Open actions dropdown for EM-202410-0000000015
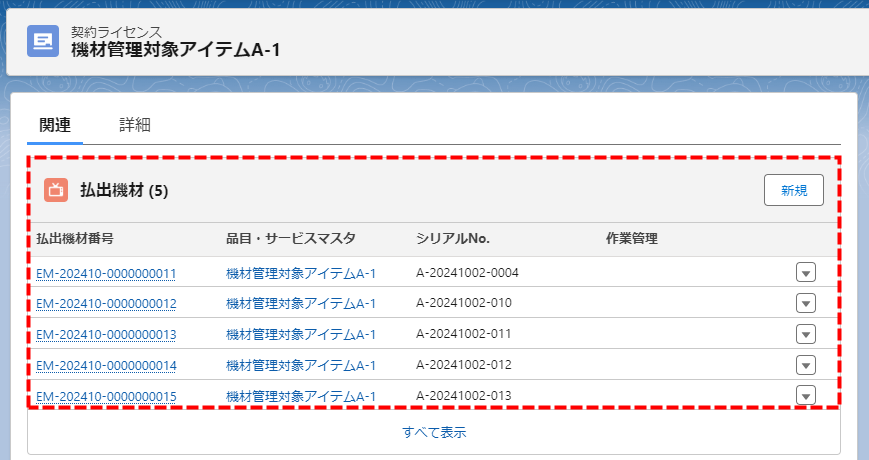 click(806, 395)
